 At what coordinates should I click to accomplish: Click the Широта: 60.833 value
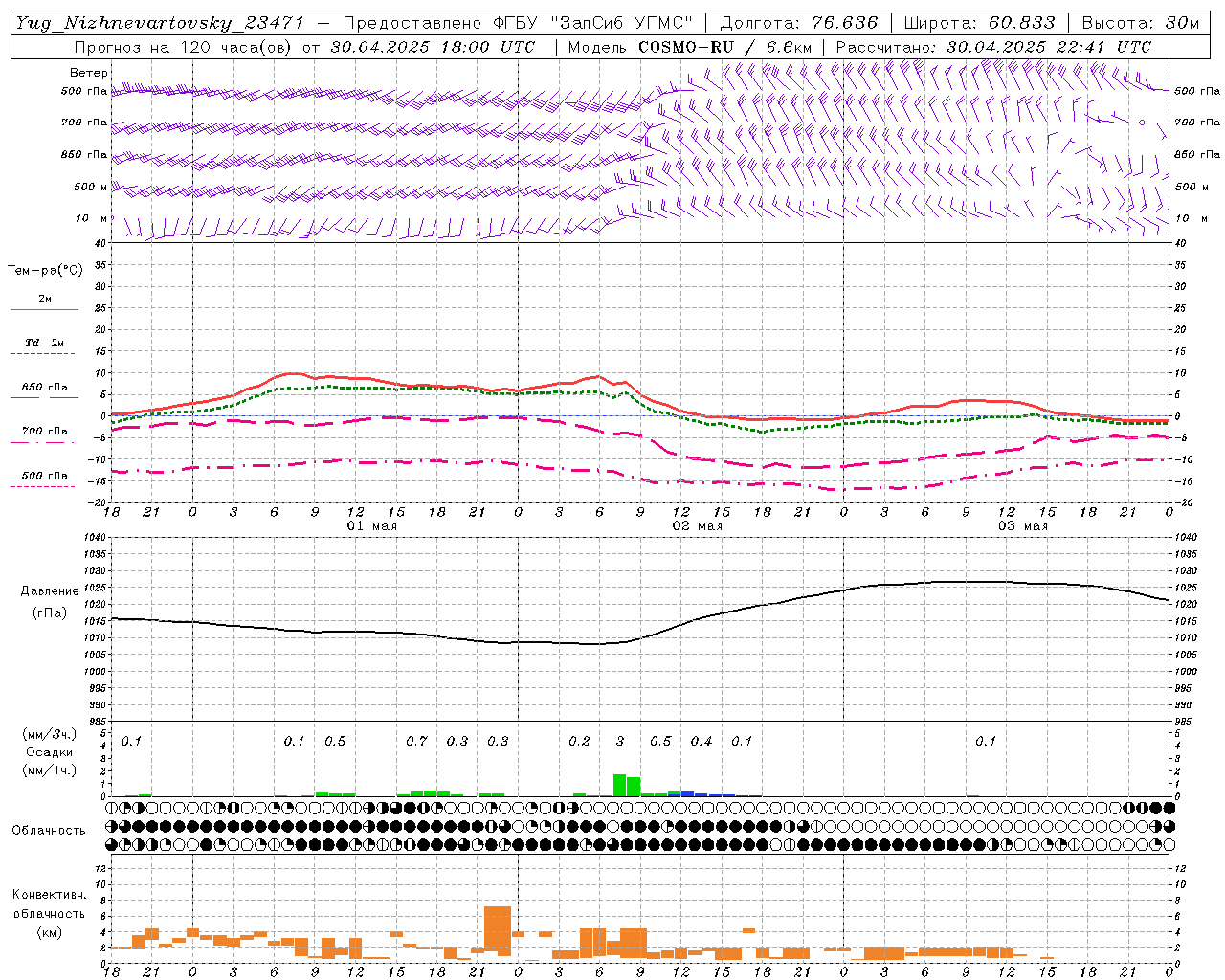click(x=979, y=23)
